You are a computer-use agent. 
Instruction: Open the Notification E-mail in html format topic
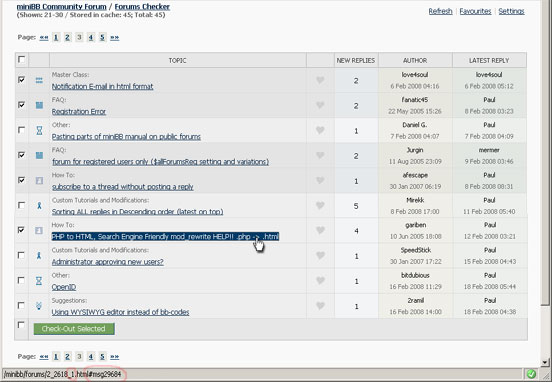point(102,86)
